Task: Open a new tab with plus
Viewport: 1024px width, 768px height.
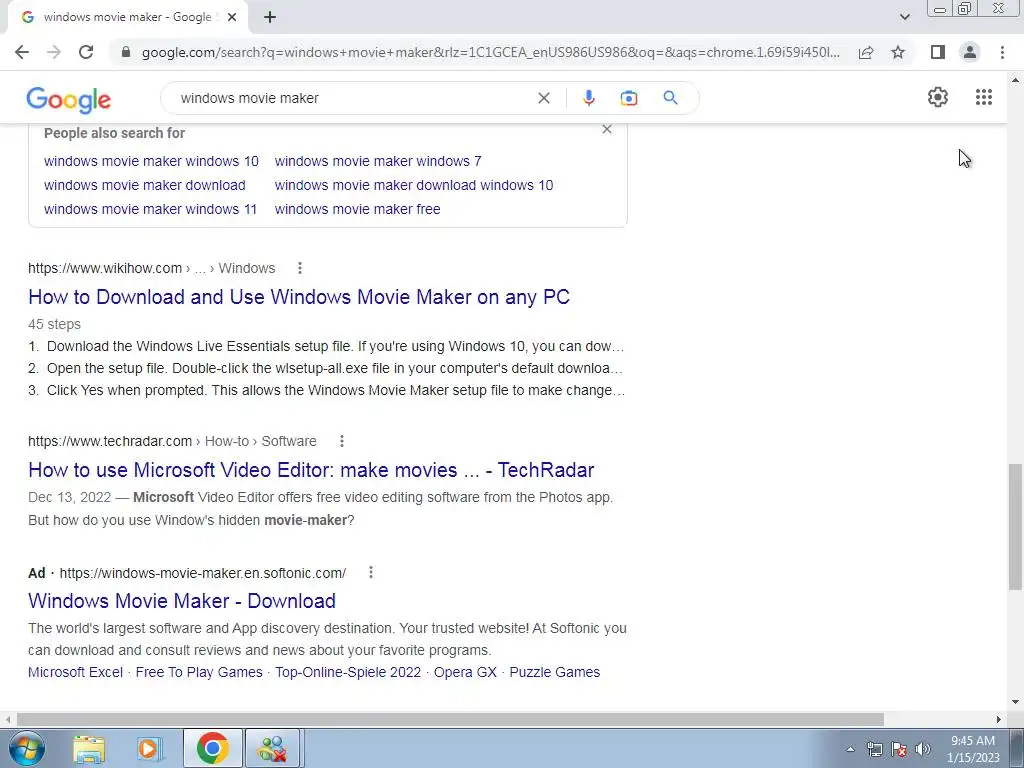Action: click(x=270, y=17)
